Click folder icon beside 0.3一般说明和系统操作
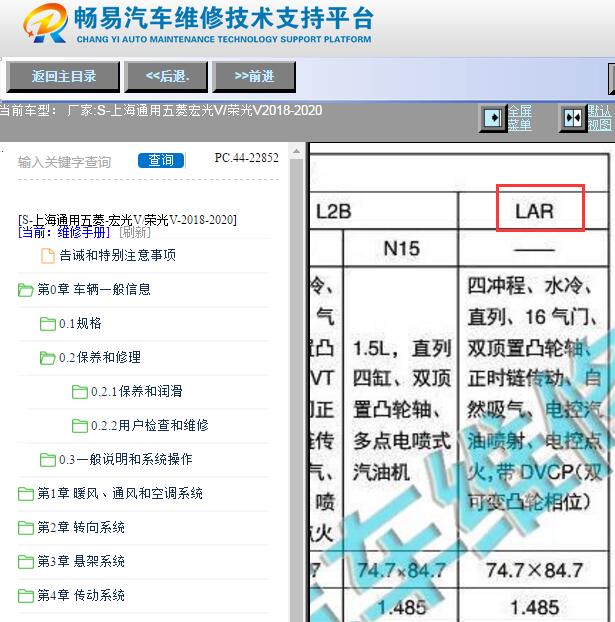The height and width of the screenshot is (622, 615). pyautogui.click(x=48, y=460)
